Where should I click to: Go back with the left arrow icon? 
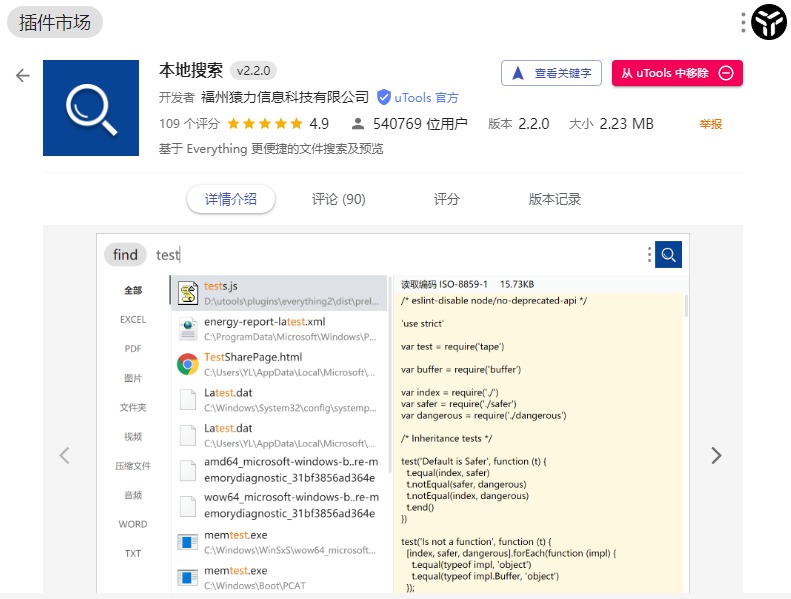23,76
